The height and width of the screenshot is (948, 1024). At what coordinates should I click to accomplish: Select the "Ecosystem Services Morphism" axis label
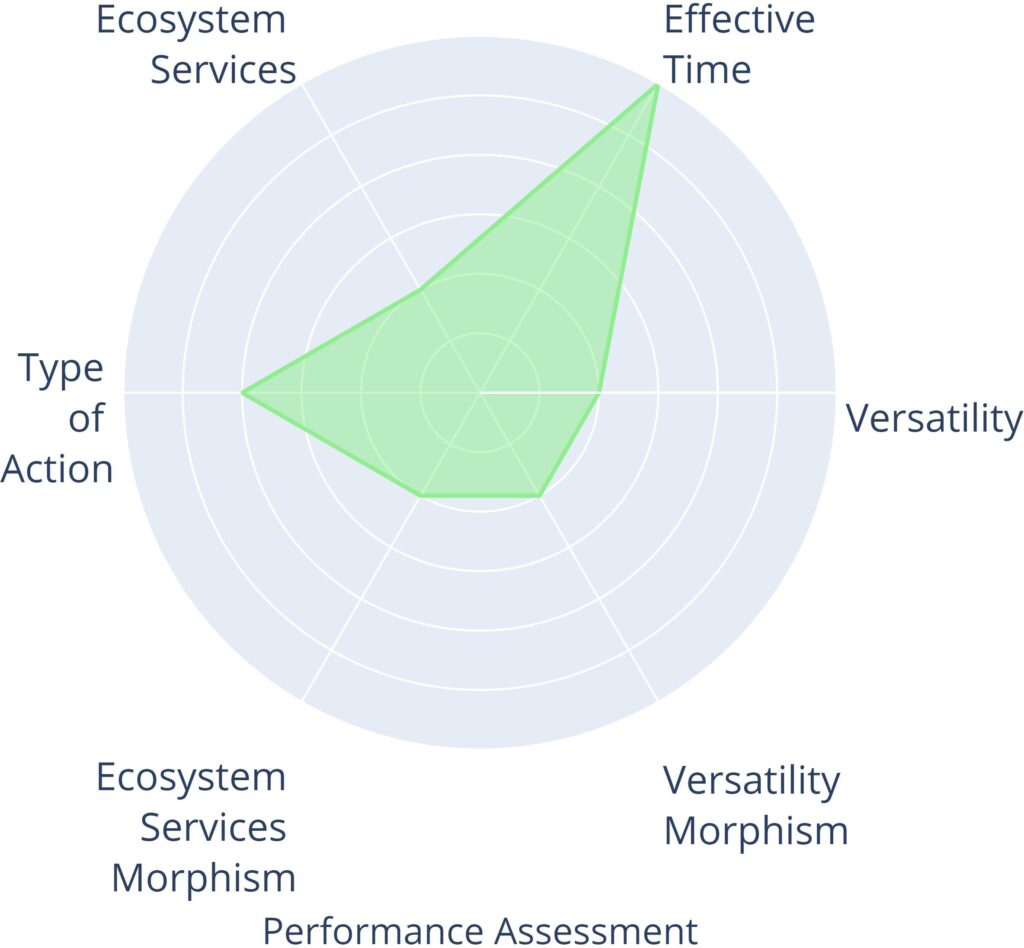point(196,827)
